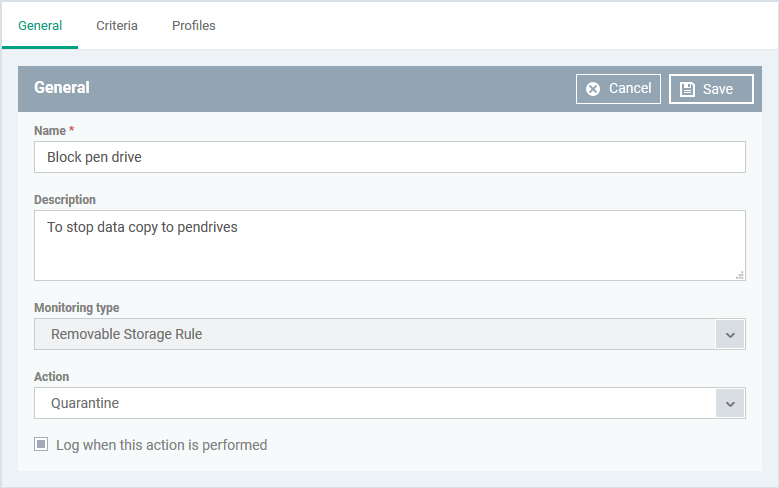
Task: Open the Removable Storage Rule dropdown
Action: (390, 334)
